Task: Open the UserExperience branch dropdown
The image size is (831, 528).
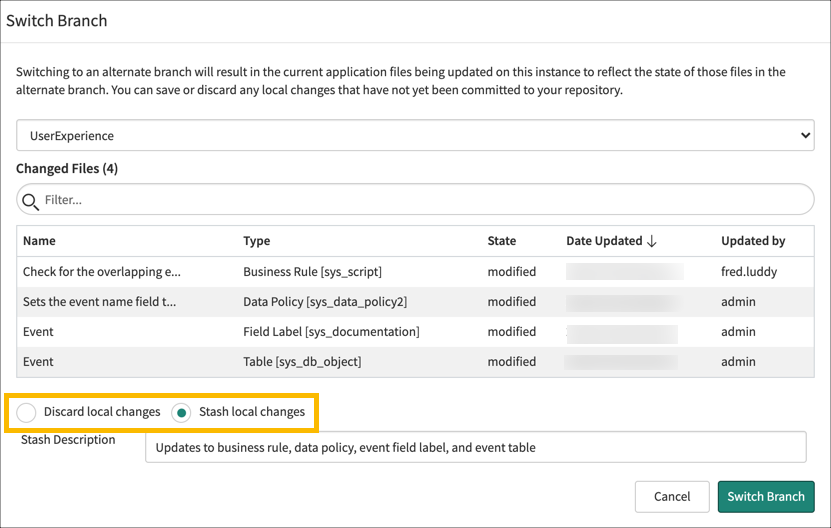Action: pos(415,135)
